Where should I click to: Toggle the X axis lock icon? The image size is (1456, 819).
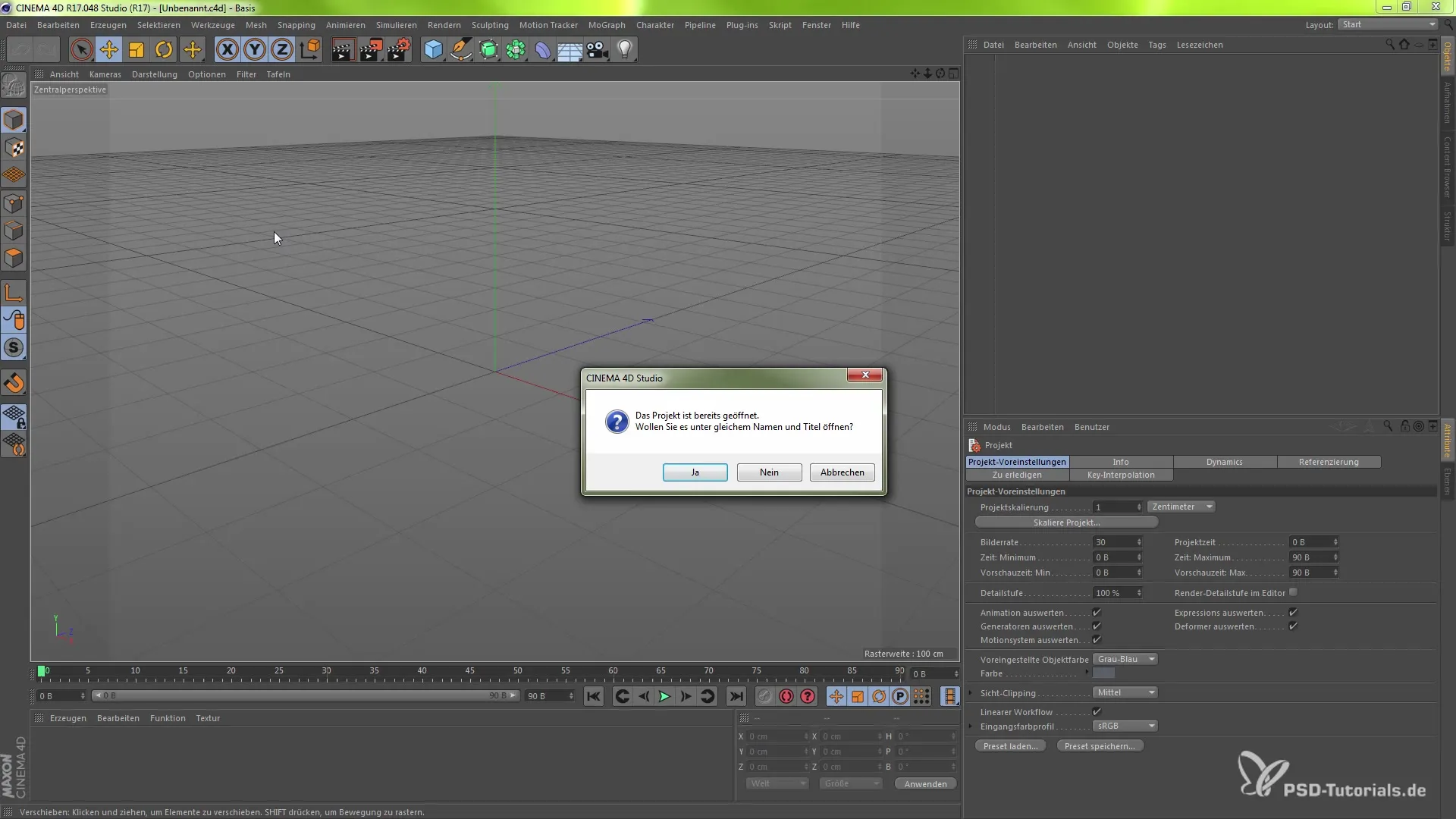pos(227,50)
